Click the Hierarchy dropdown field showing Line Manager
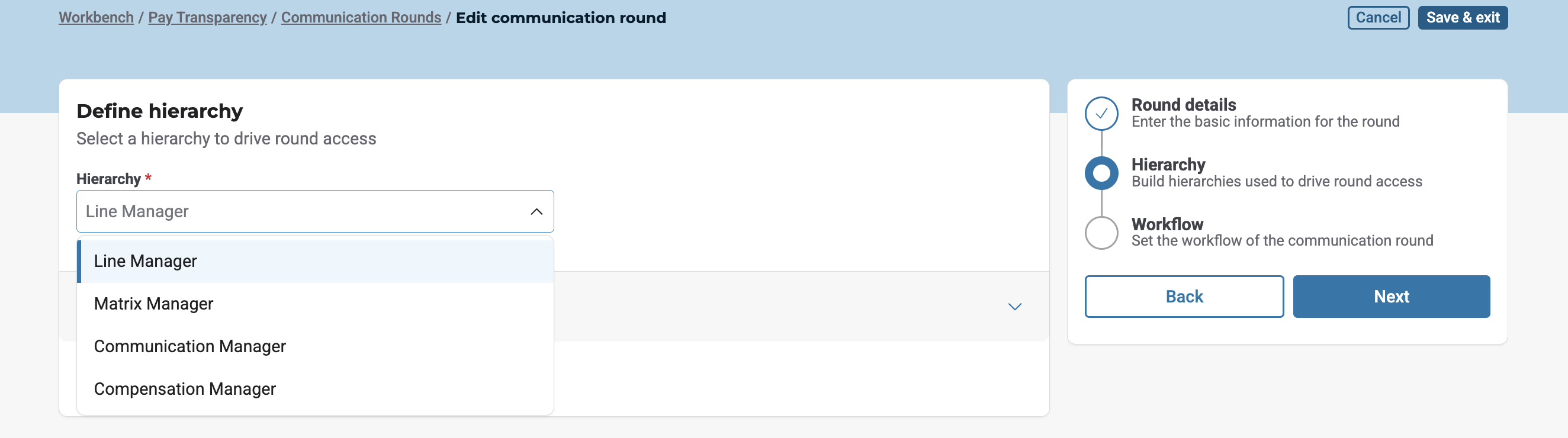The width and height of the screenshot is (1568, 438). tap(304, 212)
